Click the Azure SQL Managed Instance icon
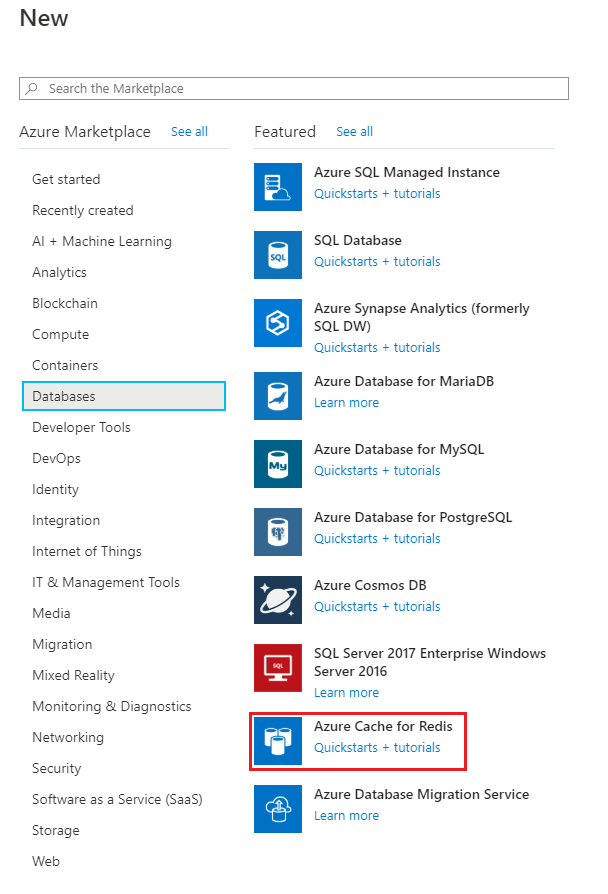This screenshot has height=894, width=608. 278,187
